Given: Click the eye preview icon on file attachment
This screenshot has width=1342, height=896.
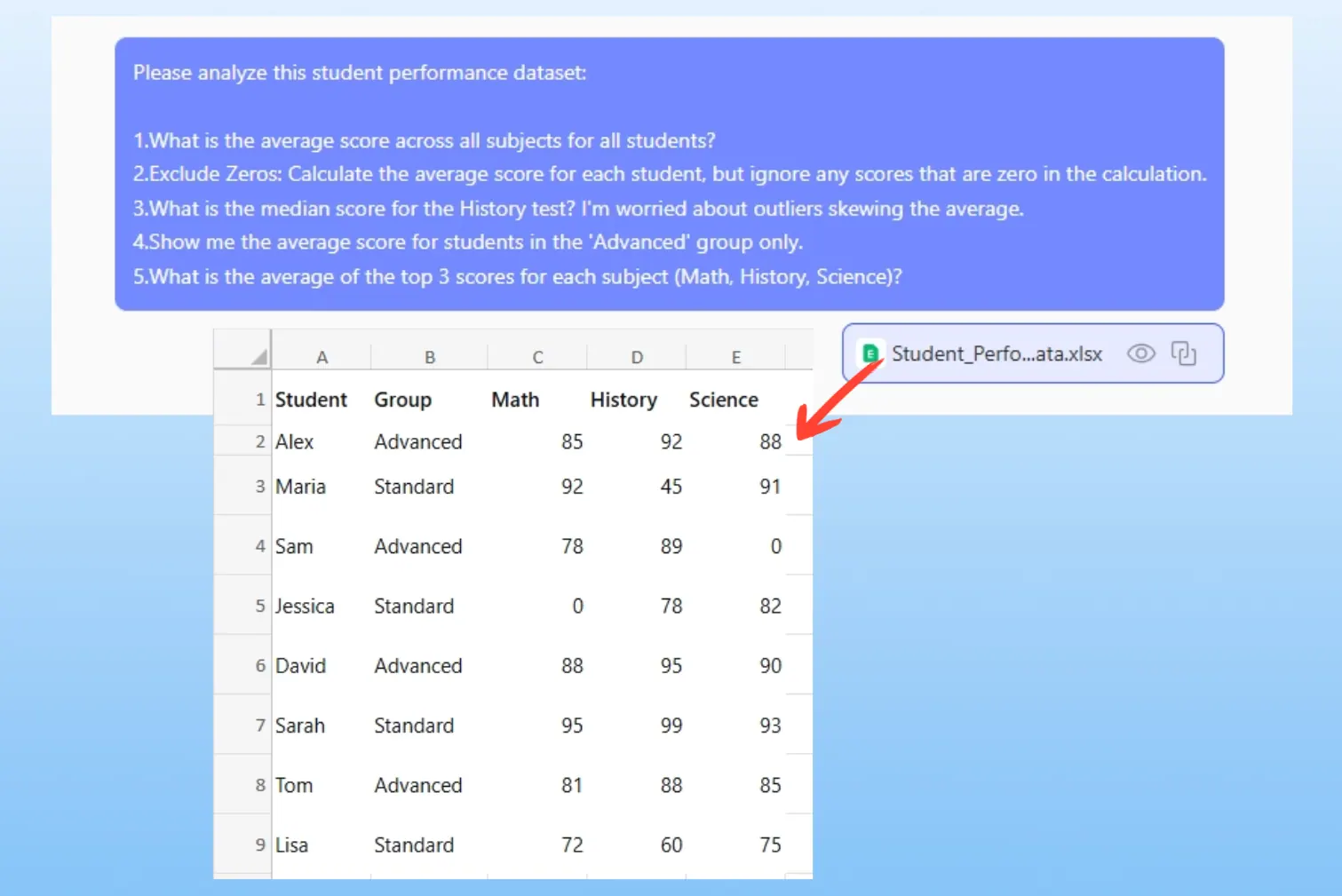Looking at the screenshot, I should click(1140, 353).
